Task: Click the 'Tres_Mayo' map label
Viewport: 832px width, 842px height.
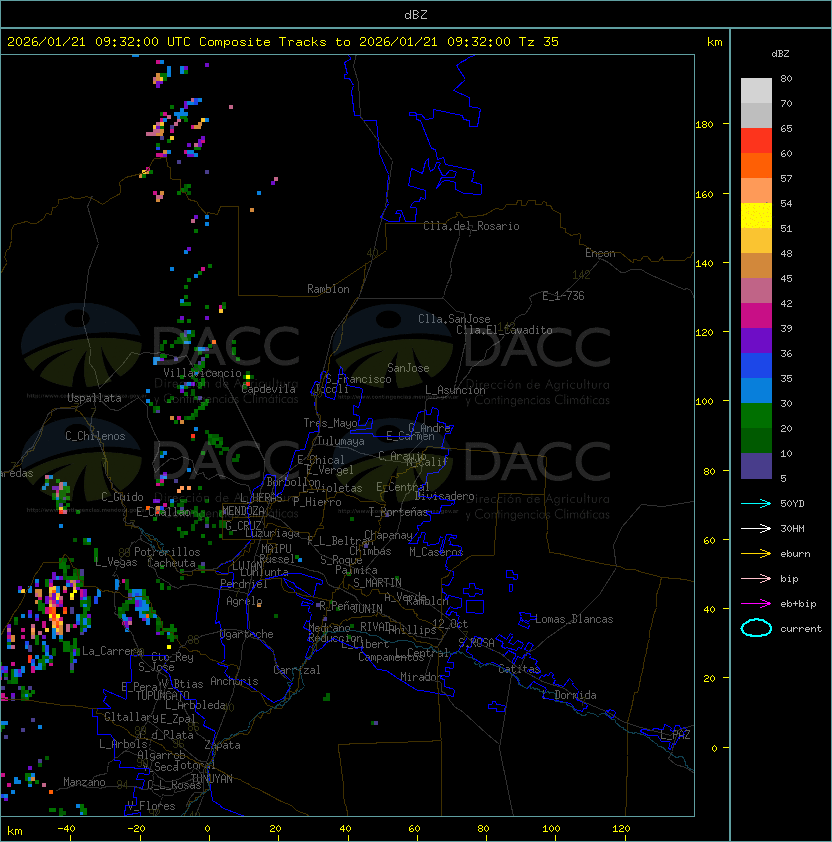Action: [x=330, y=423]
